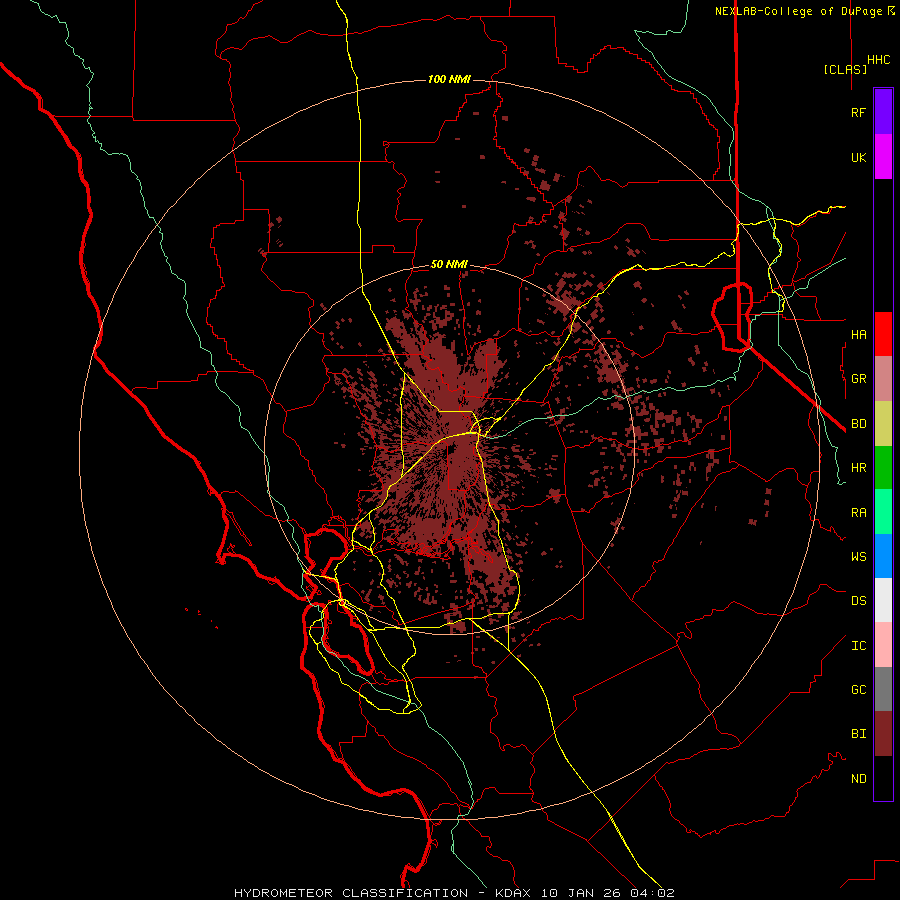Select the BD yellow legend block
This screenshot has height=900, width=900.
(x=883, y=424)
